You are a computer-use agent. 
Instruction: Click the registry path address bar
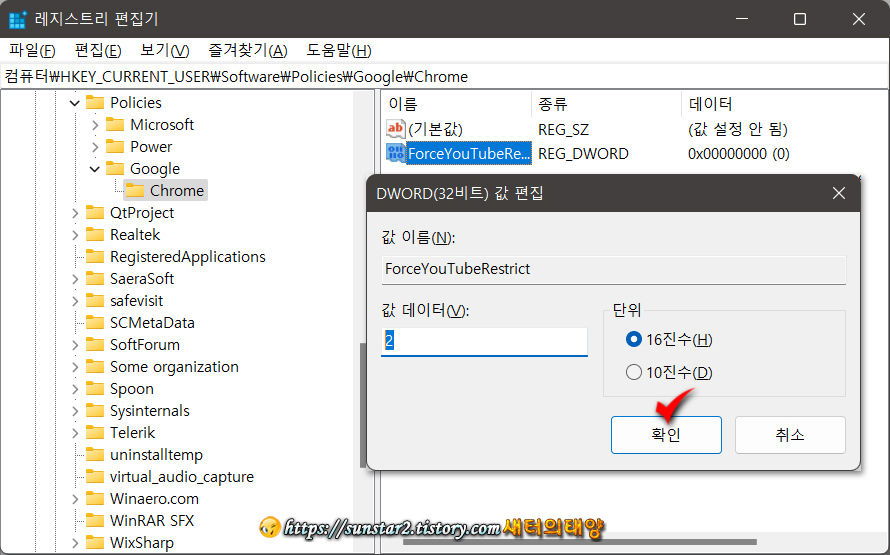point(445,77)
